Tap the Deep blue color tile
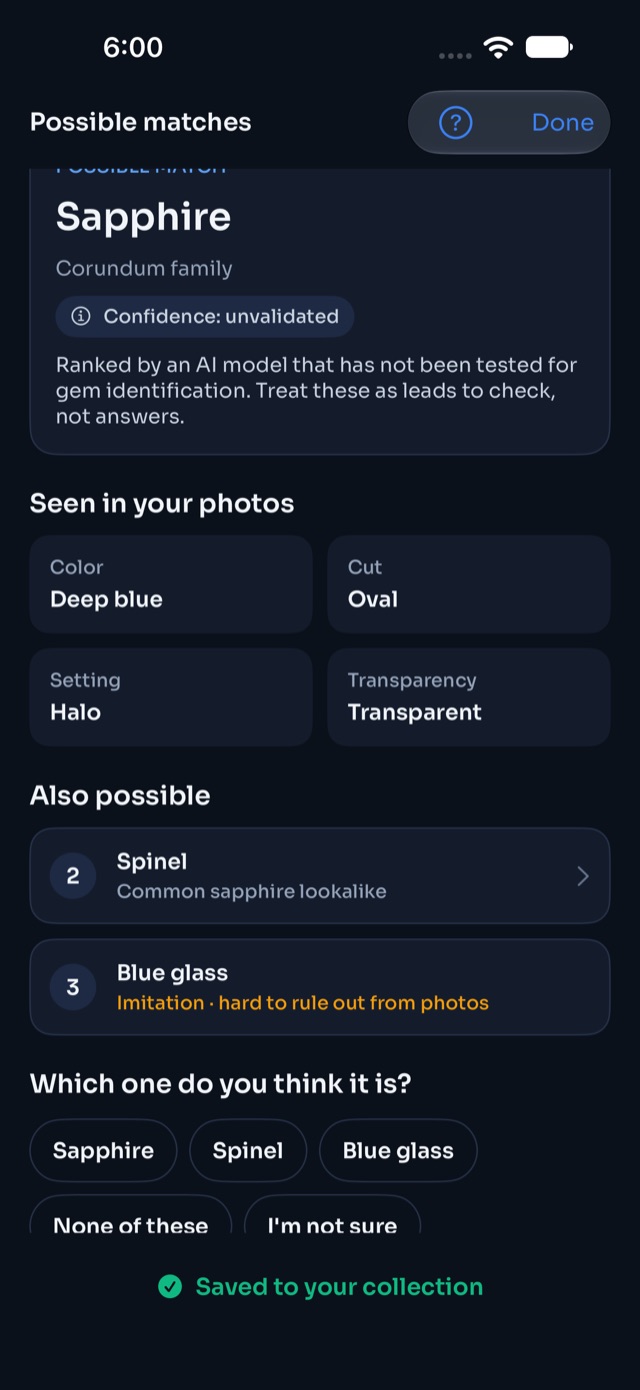Viewport: 640px width, 1390px height. pos(171,584)
